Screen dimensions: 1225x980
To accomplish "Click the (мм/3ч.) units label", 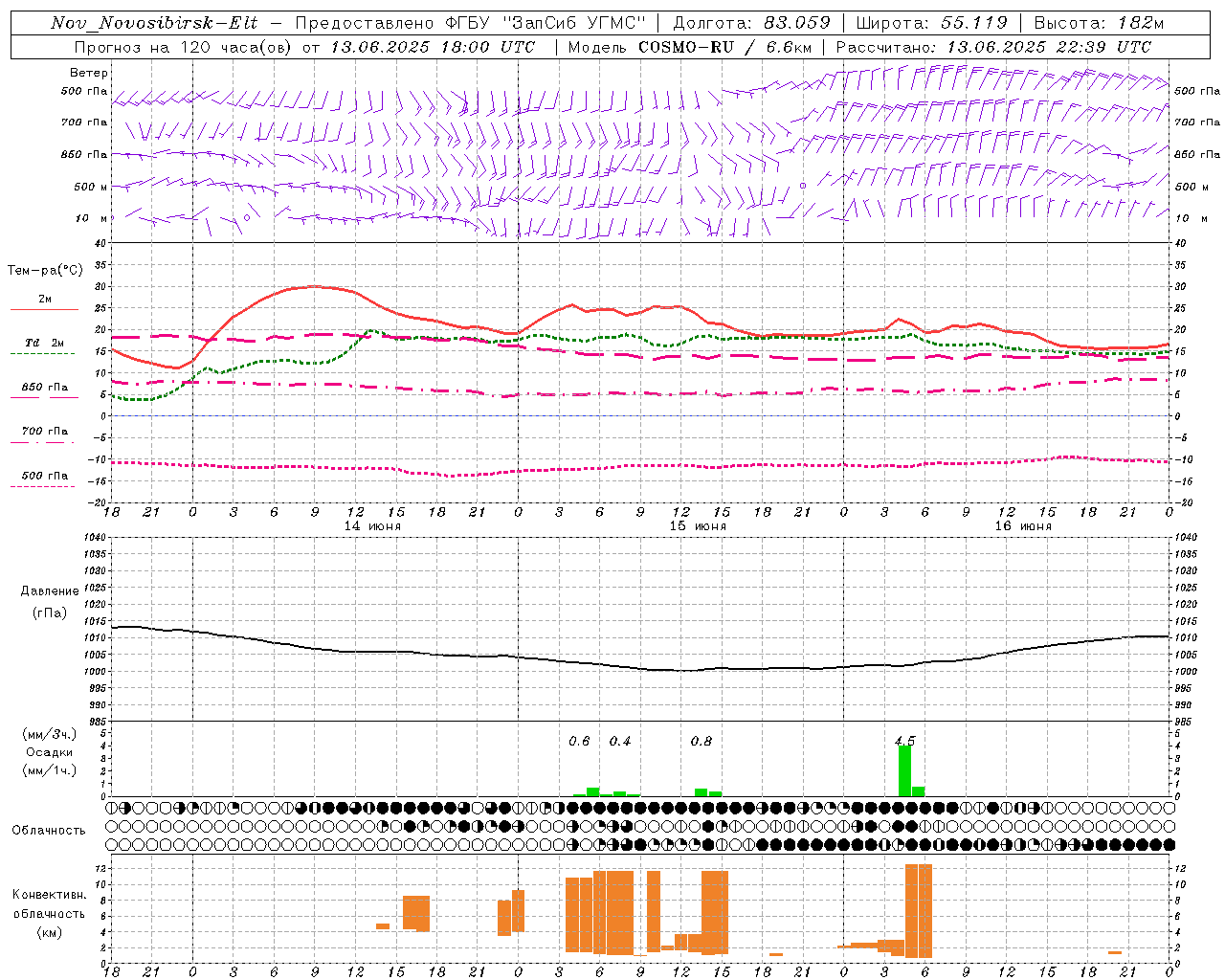I will 50,734.
